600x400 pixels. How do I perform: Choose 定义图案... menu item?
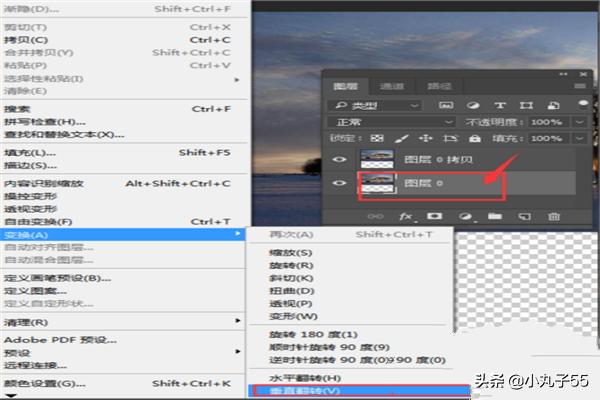point(122,291)
